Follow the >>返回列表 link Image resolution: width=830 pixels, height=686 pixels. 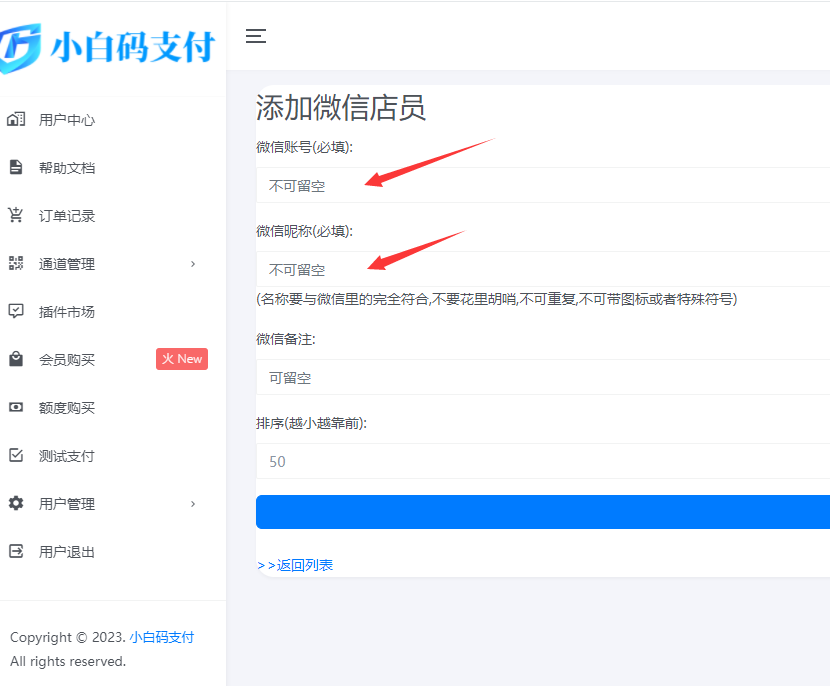[295, 565]
